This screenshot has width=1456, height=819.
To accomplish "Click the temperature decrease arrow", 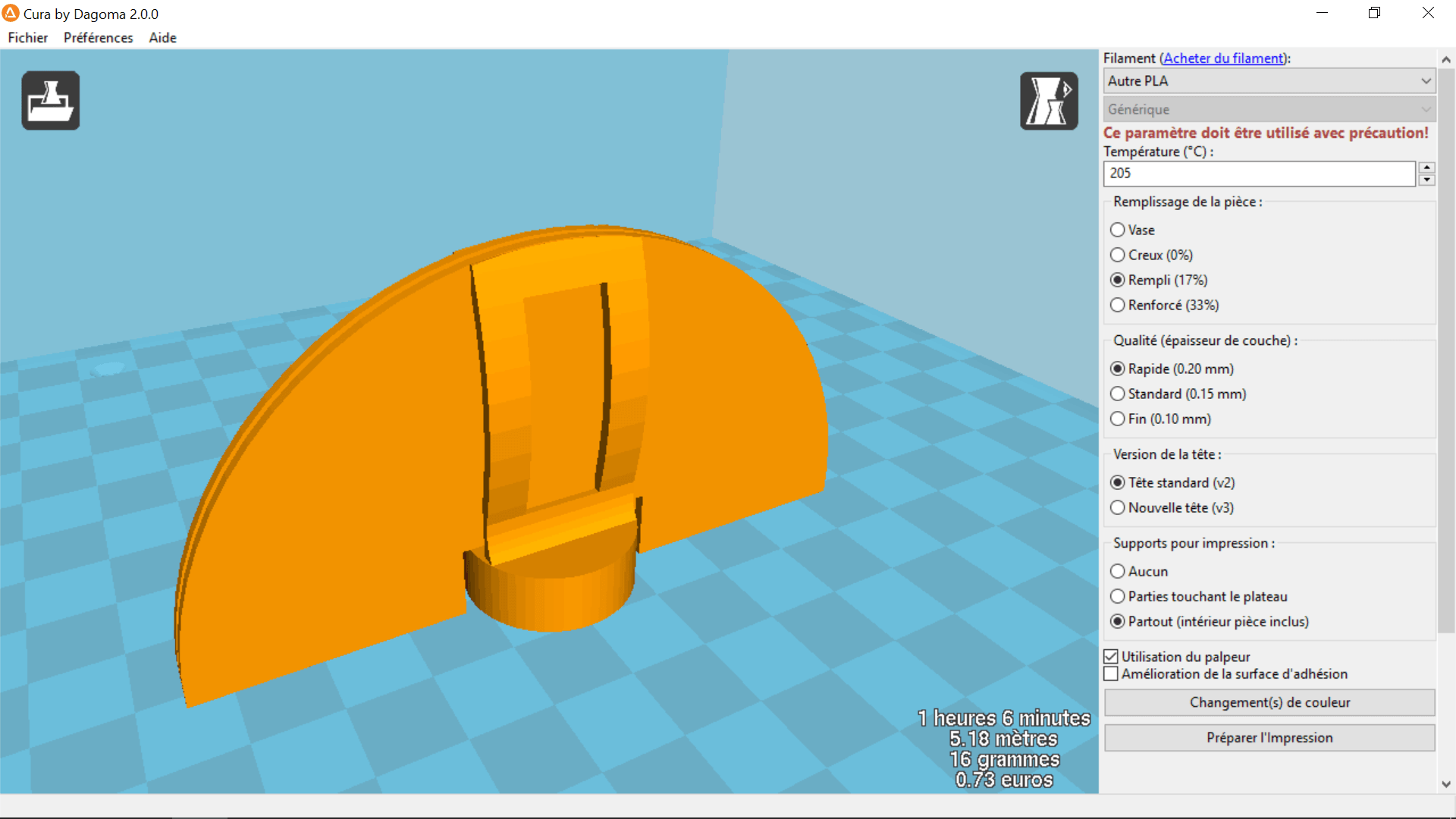I will [x=1426, y=180].
